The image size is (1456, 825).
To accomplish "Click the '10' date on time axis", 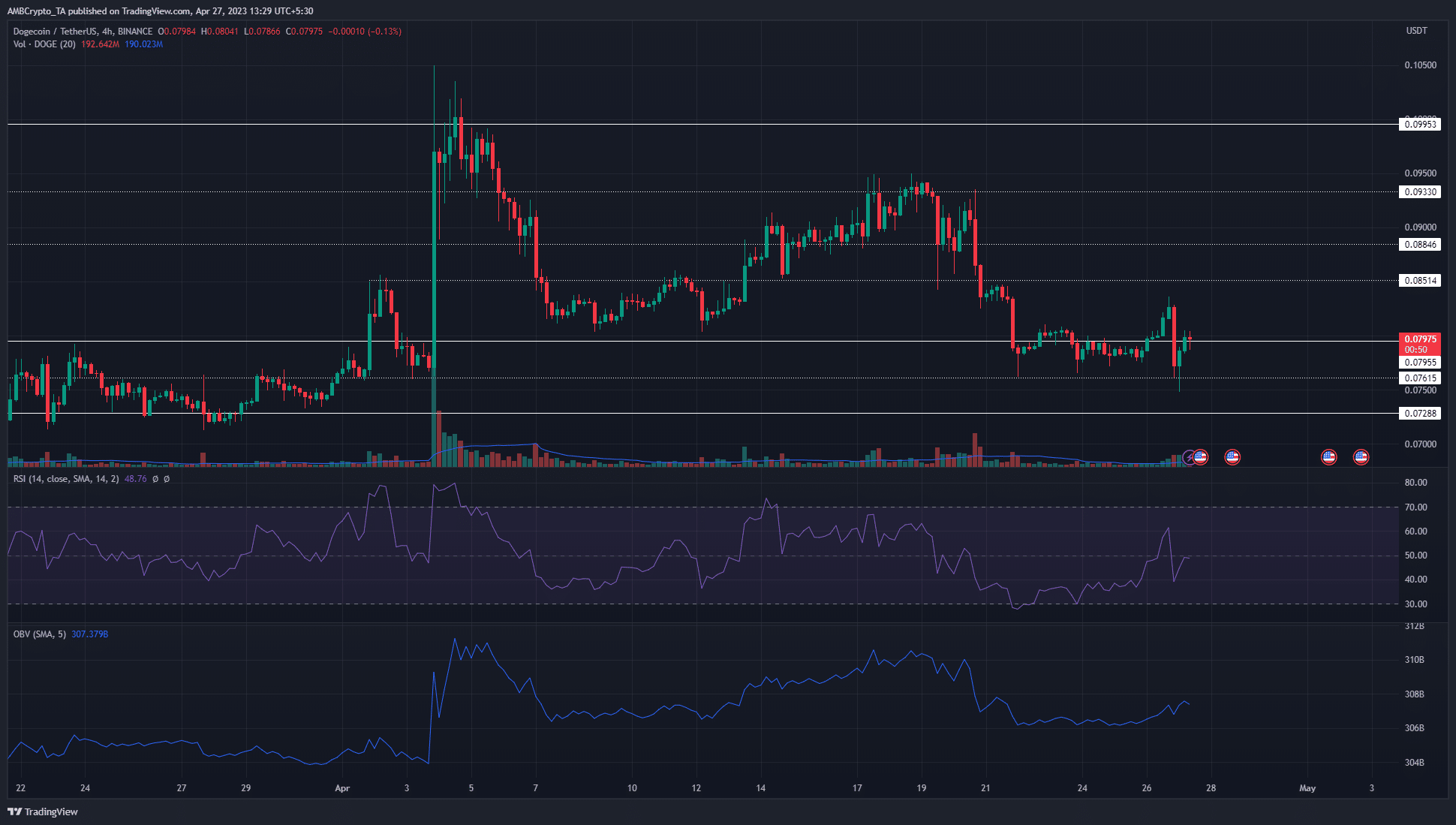I will (632, 788).
